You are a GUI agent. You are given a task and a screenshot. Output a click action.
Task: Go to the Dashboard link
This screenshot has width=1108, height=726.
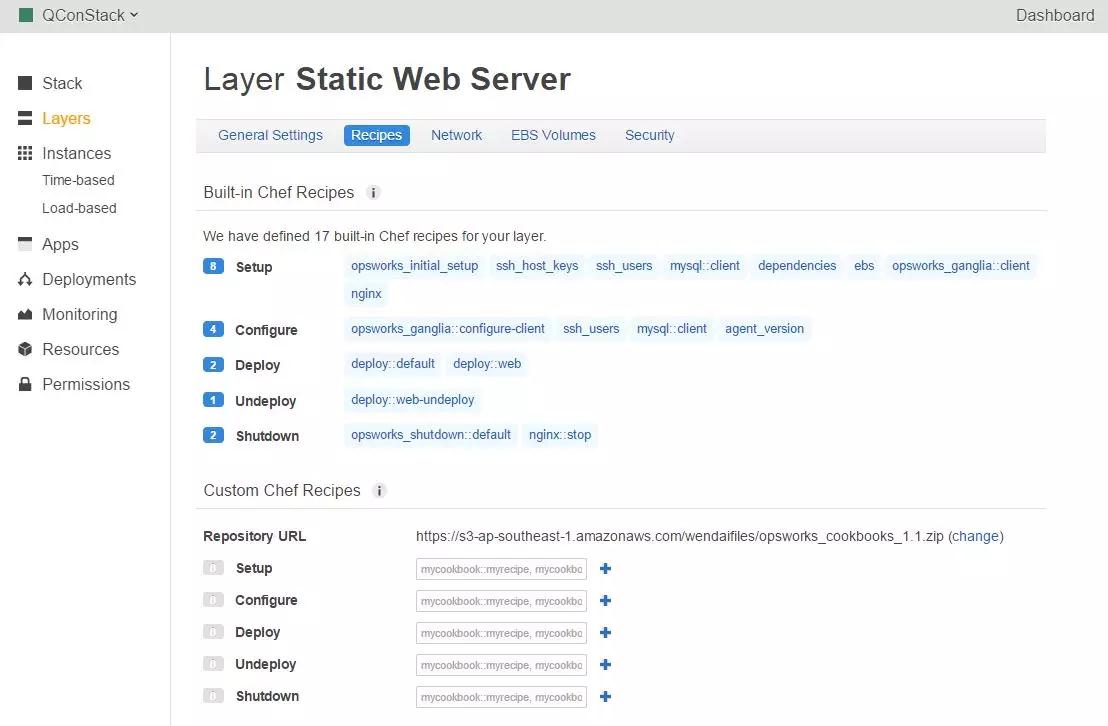click(1054, 16)
